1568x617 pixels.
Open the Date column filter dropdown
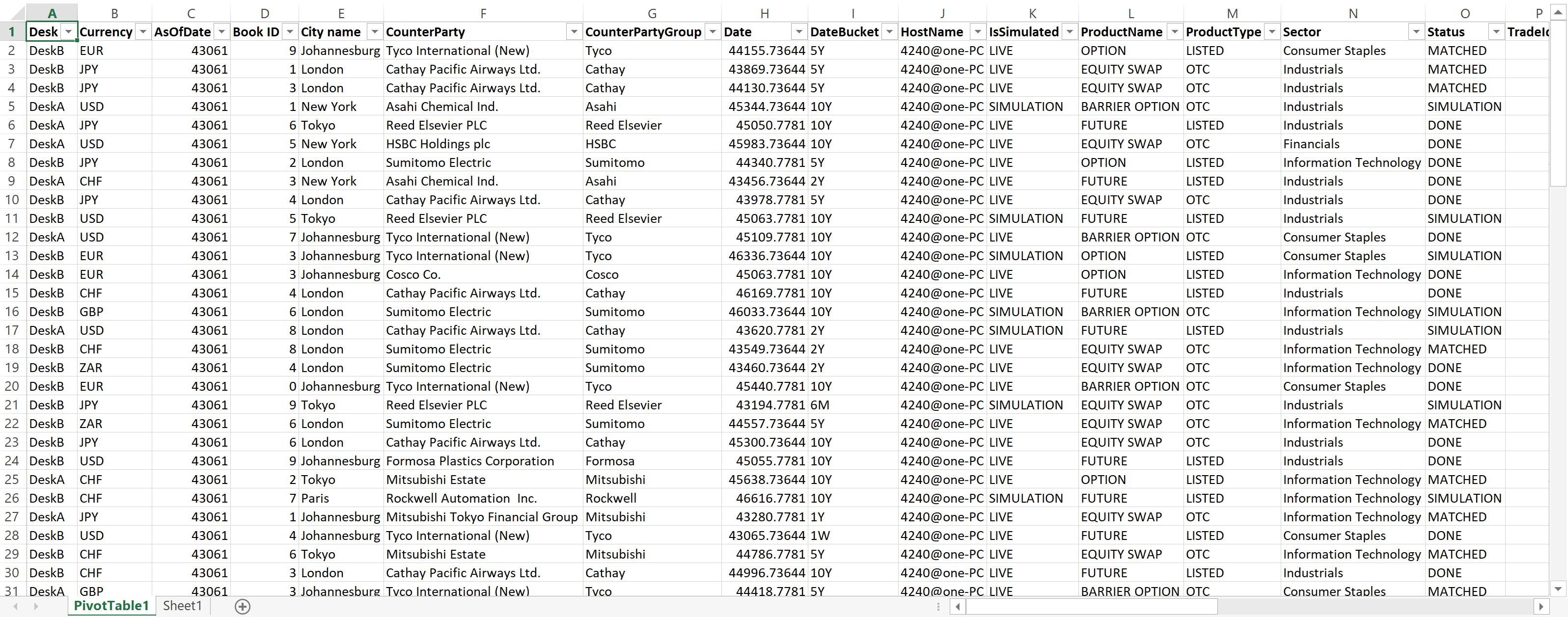(x=798, y=31)
